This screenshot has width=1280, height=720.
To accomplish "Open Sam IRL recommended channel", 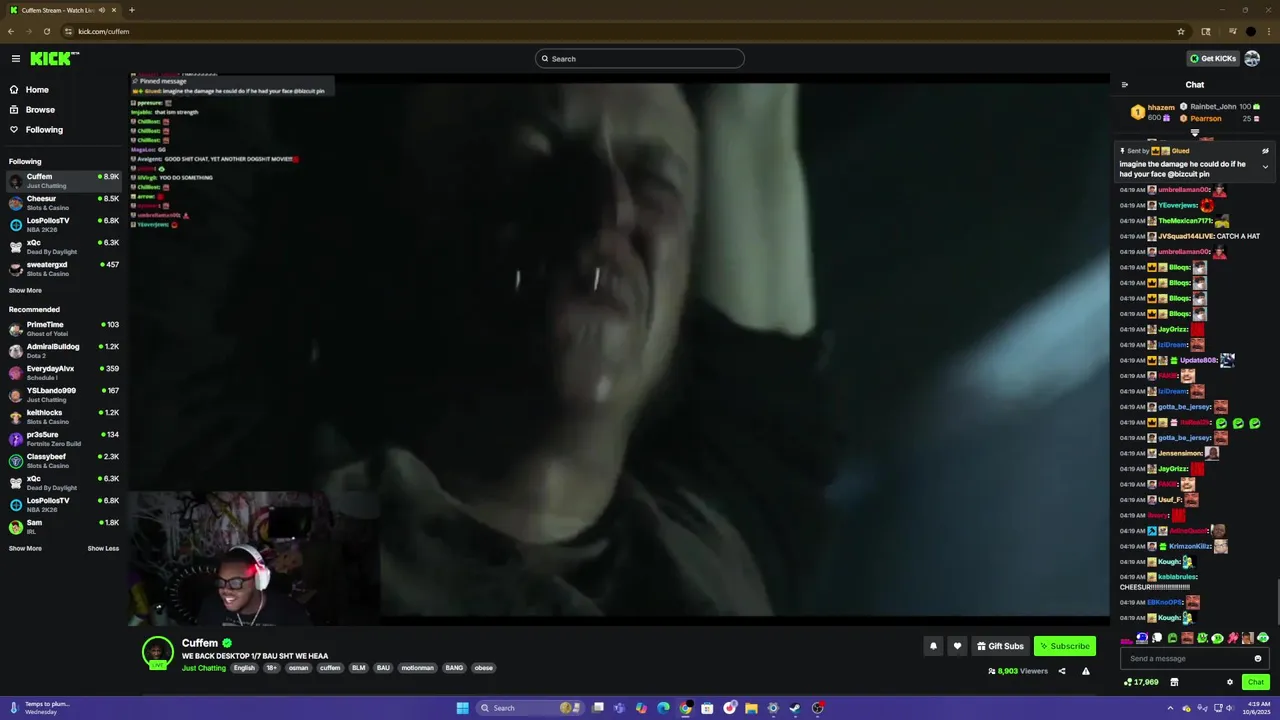I will tap(63, 527).
